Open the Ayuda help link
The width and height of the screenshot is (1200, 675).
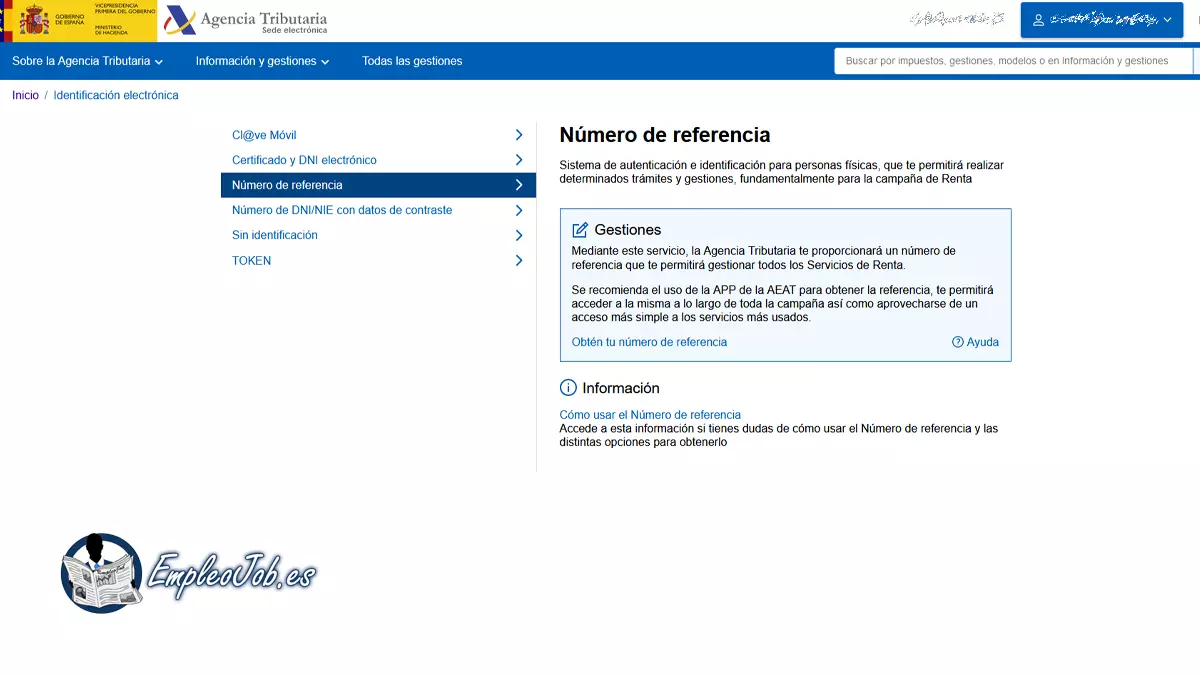point(975,342)
